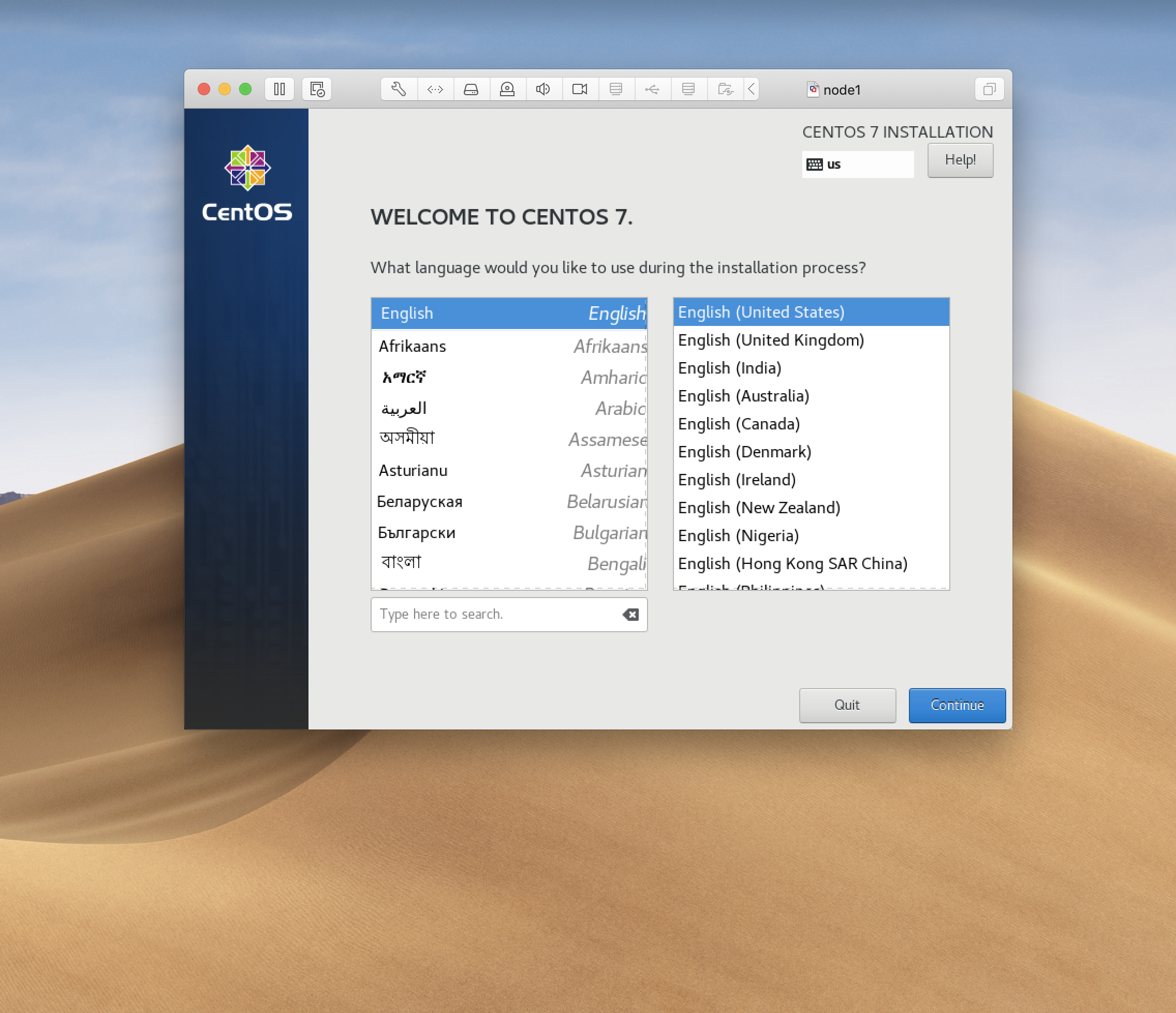Image resolution: width=1176 pixels, height=1013 pixels.
Task: Click the shared folders icon
Action: (x=725, y=89)
